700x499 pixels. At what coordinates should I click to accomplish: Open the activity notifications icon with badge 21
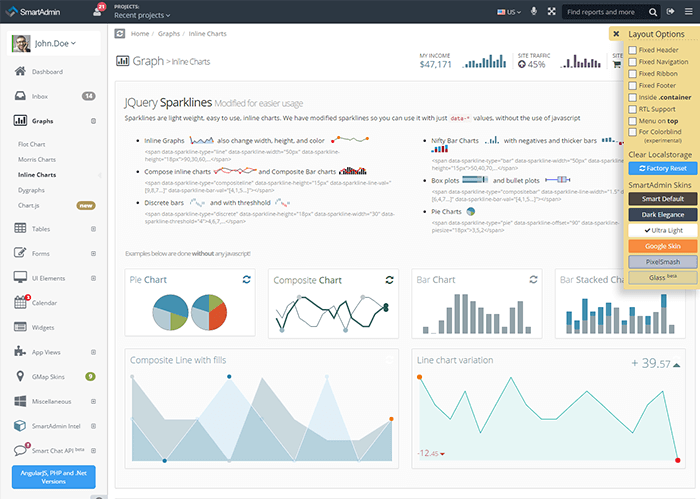coord(98,12)
